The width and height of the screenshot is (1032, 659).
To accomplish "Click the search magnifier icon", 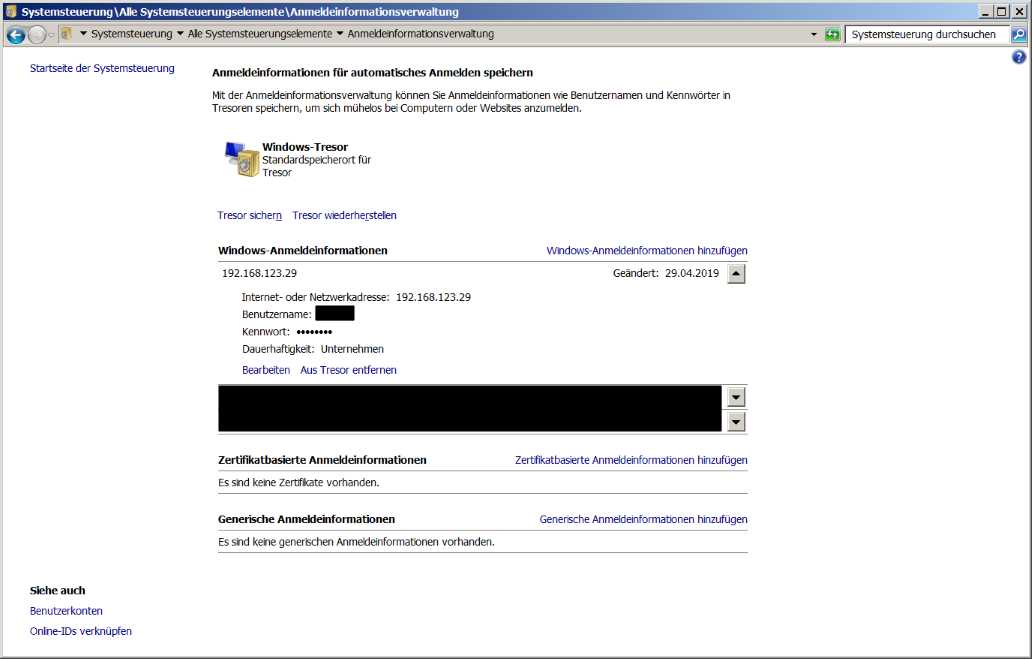I will (x=1019, y=34).
